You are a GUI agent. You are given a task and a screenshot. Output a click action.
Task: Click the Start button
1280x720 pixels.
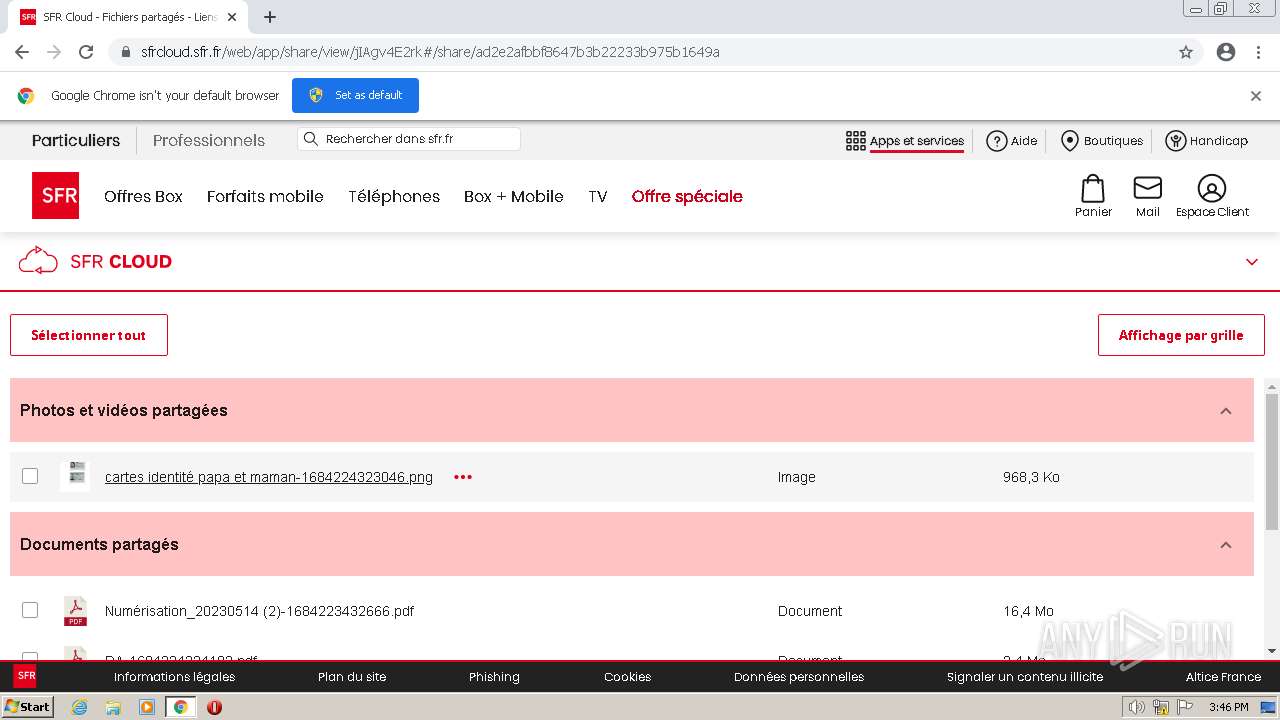[27, 707]
